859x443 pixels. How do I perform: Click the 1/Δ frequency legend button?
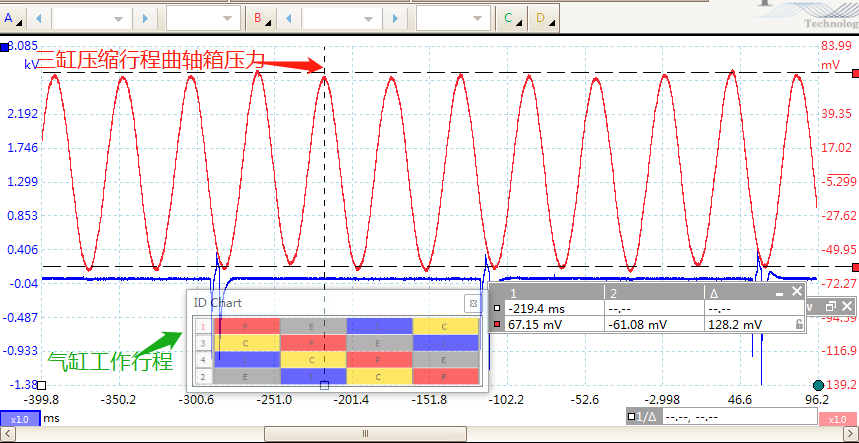[x=644, y=417]
